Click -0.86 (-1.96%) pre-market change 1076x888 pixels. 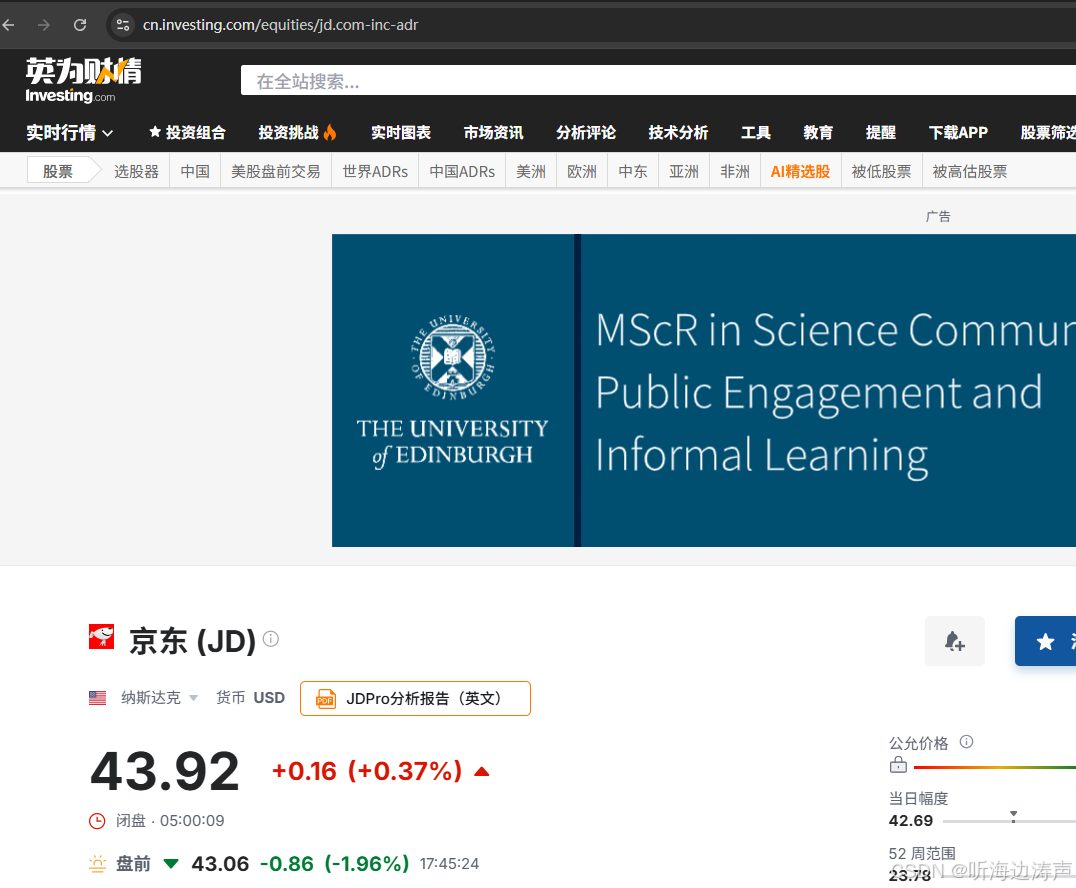click(334, 864)
